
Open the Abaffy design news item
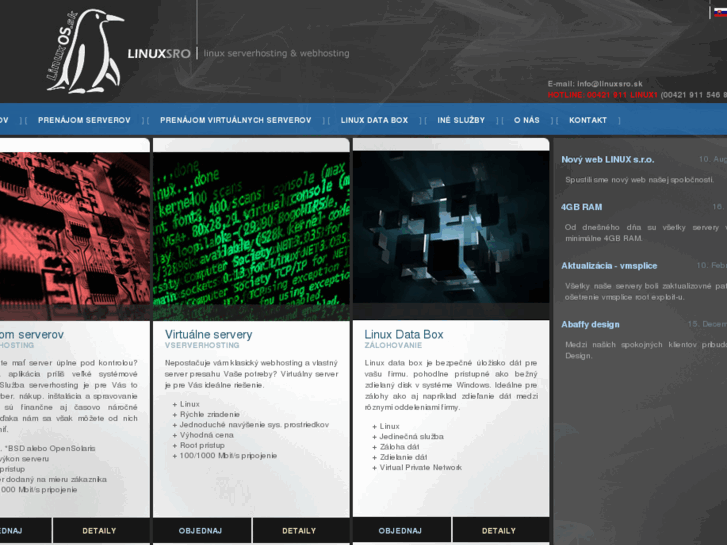pyautogui.click(x=590, y=325)
